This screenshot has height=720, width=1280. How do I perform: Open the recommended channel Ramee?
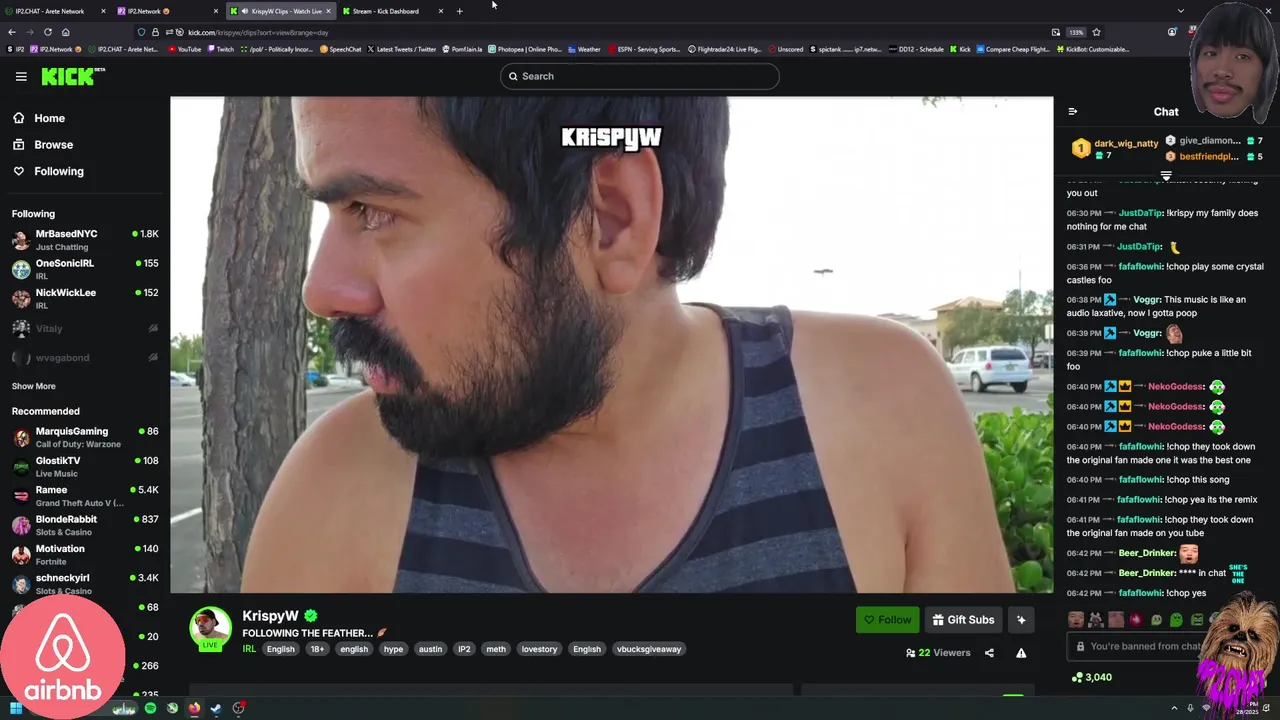(x=85, y=496)
